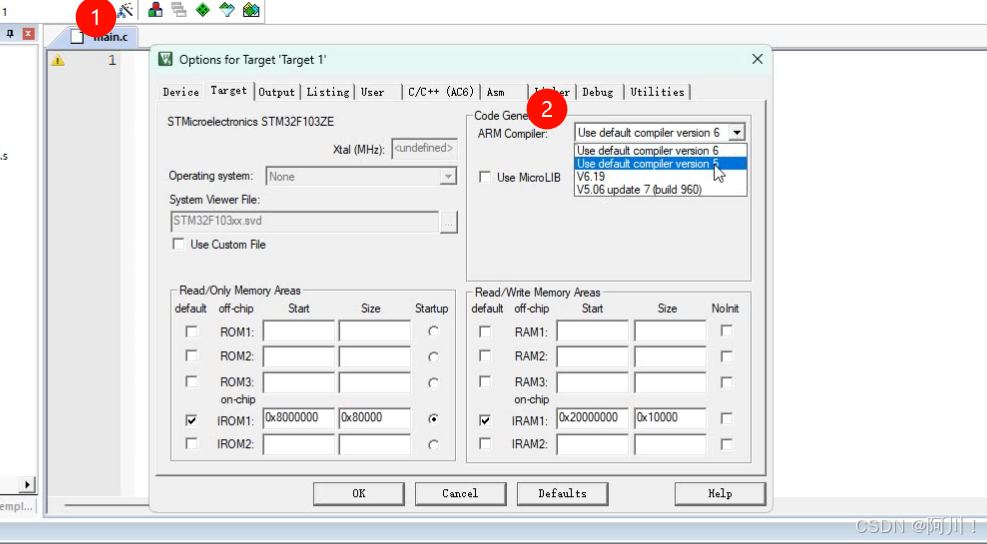Switch to the User tab

[378, 92]
